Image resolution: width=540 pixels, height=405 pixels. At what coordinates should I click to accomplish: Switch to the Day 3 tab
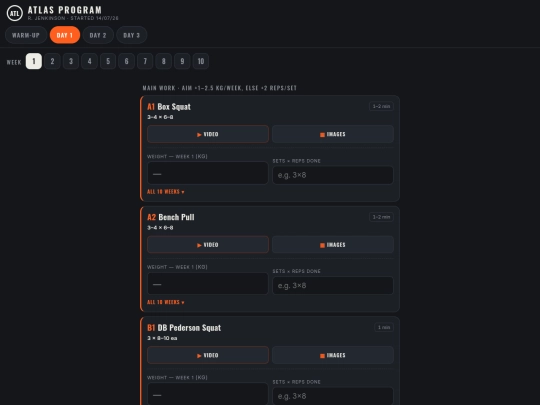pos(132,35)
